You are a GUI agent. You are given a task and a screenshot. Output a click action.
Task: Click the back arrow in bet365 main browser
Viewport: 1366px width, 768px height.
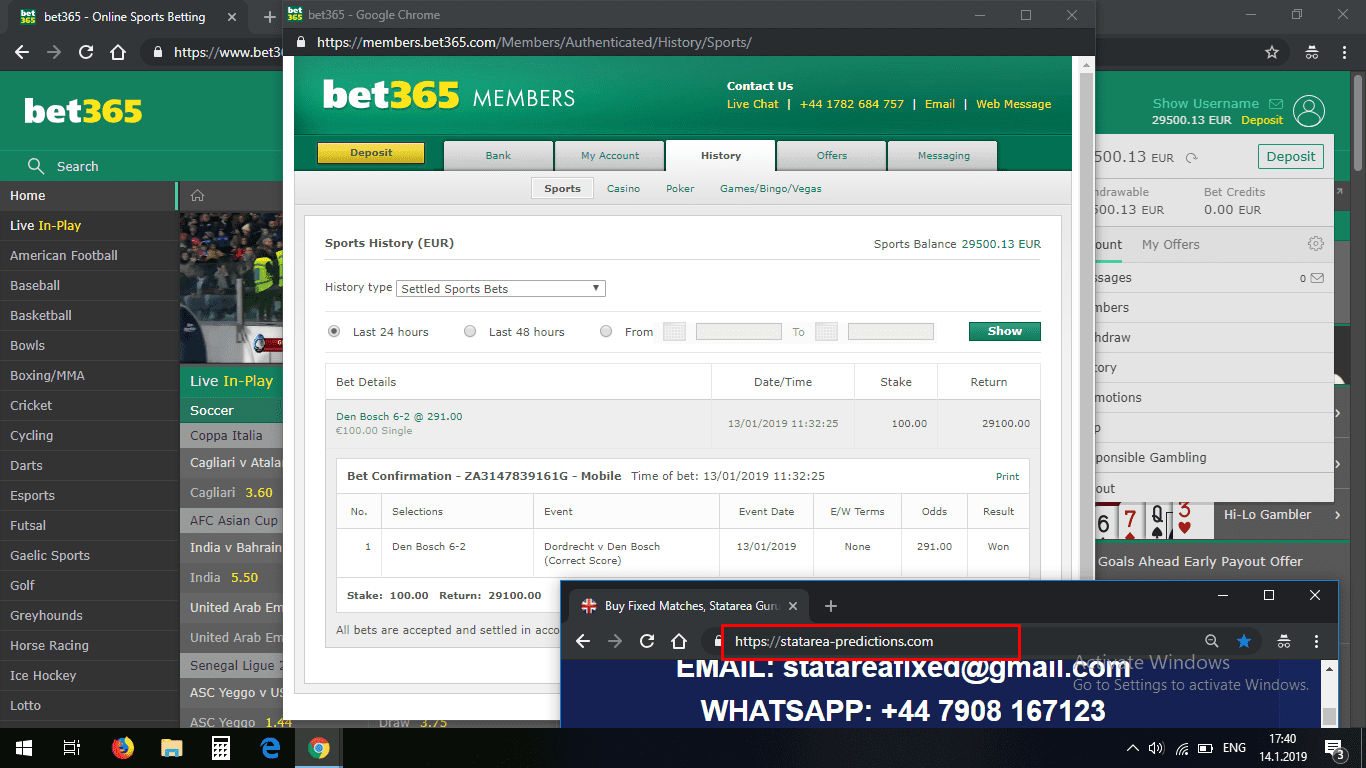coord(22,52)
